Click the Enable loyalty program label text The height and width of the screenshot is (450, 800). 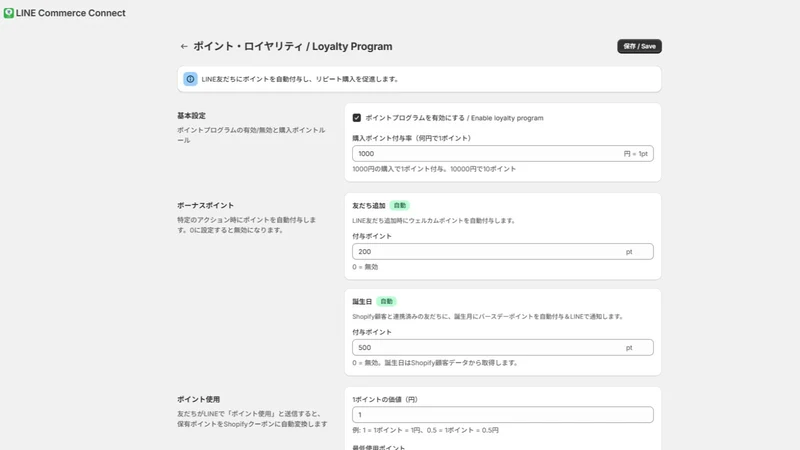click(454, 118)
